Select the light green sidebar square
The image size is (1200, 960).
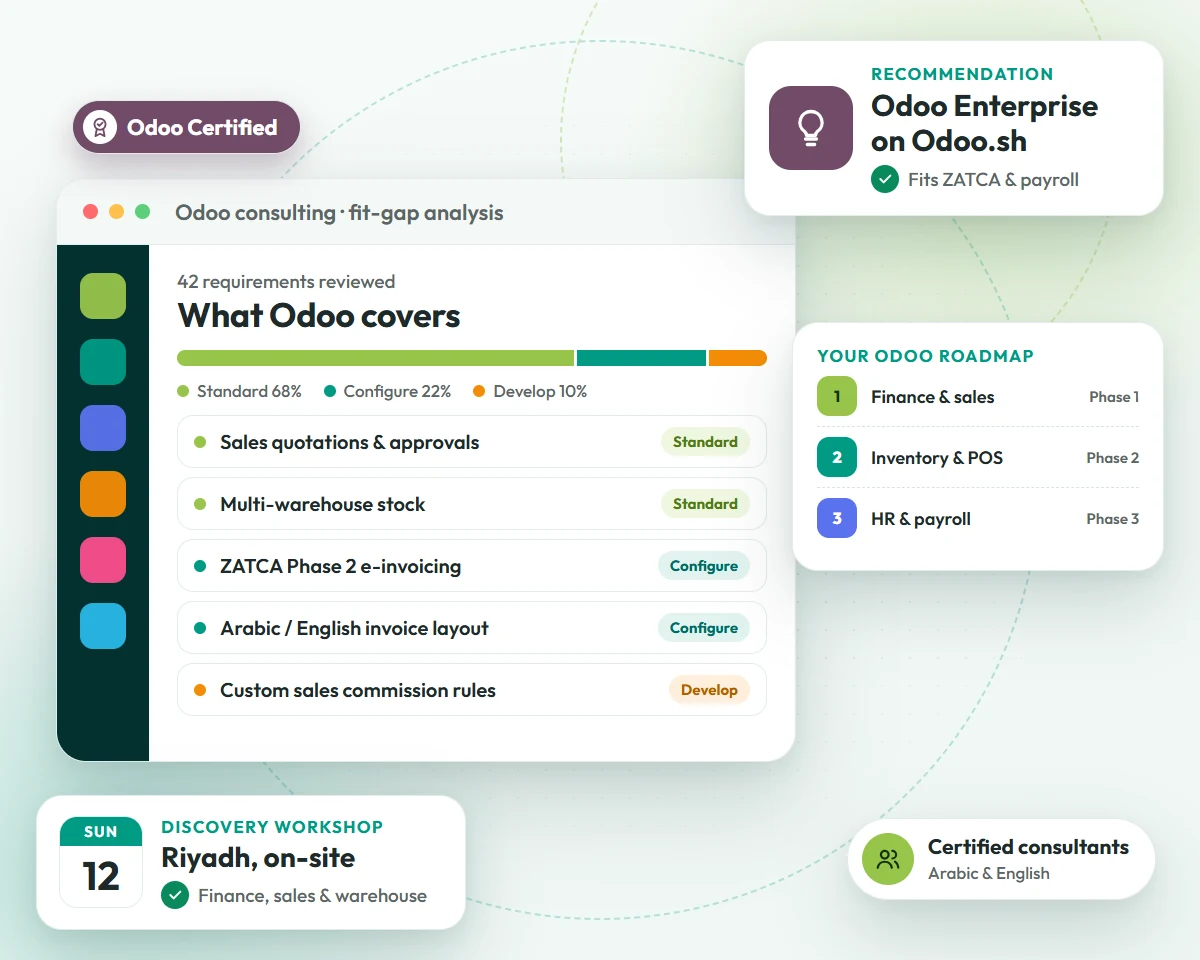(103, 296)
